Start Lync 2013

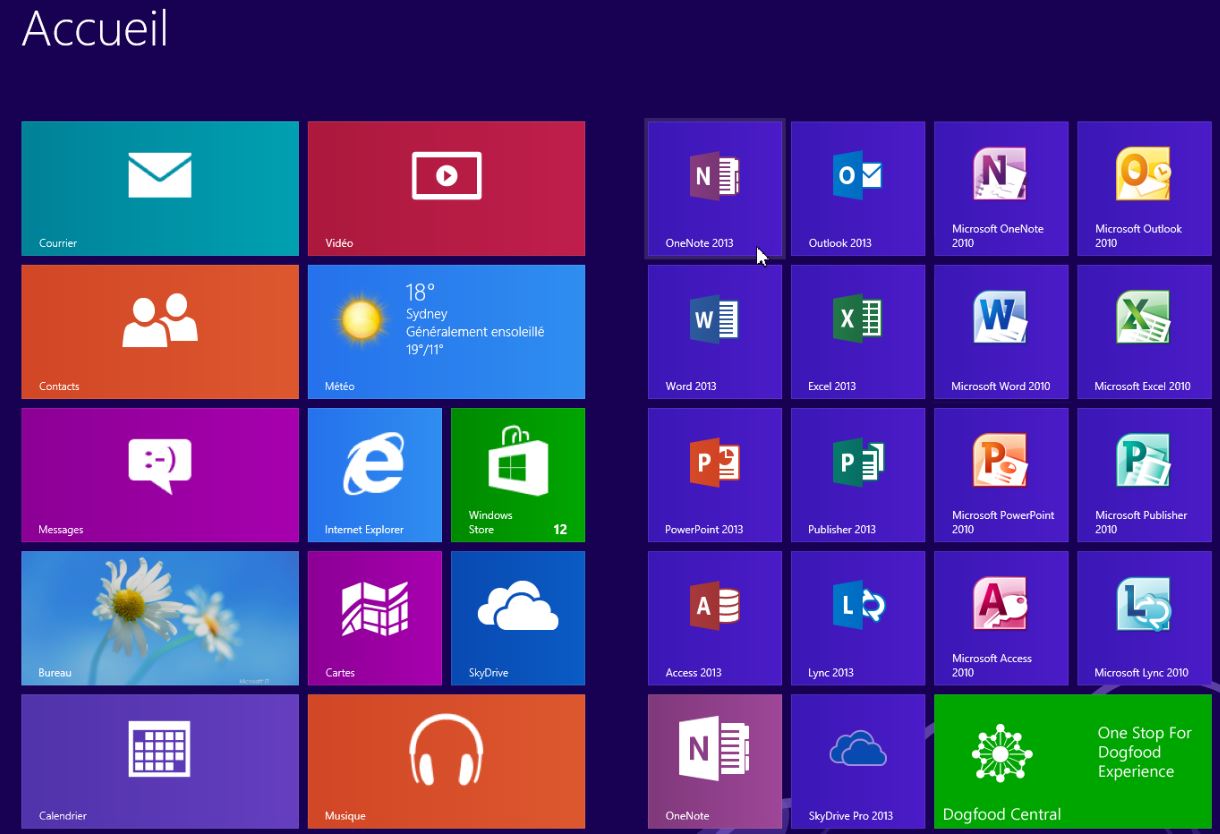click(857, 618)
